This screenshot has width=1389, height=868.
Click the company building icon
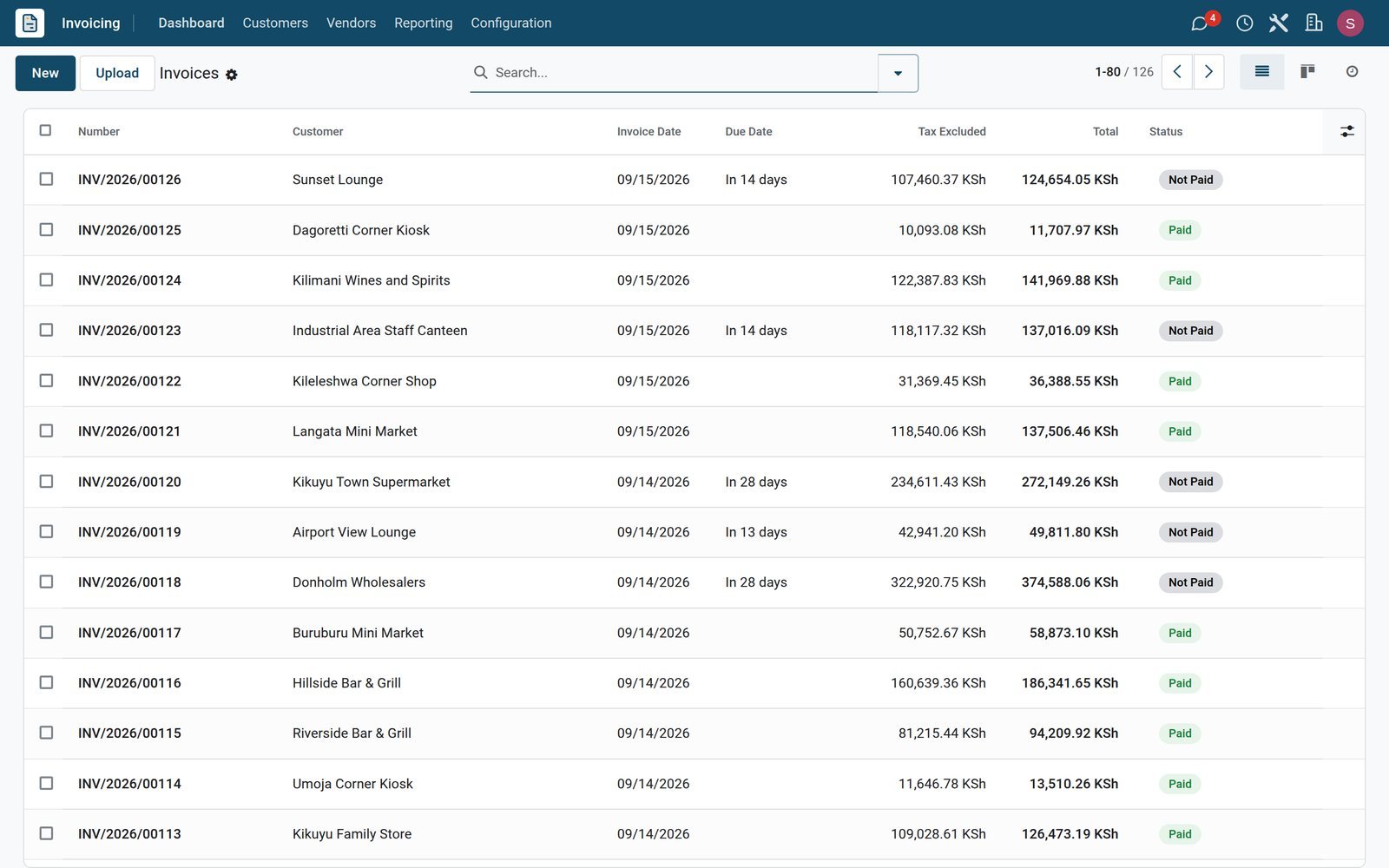(x=1314, y=23)
